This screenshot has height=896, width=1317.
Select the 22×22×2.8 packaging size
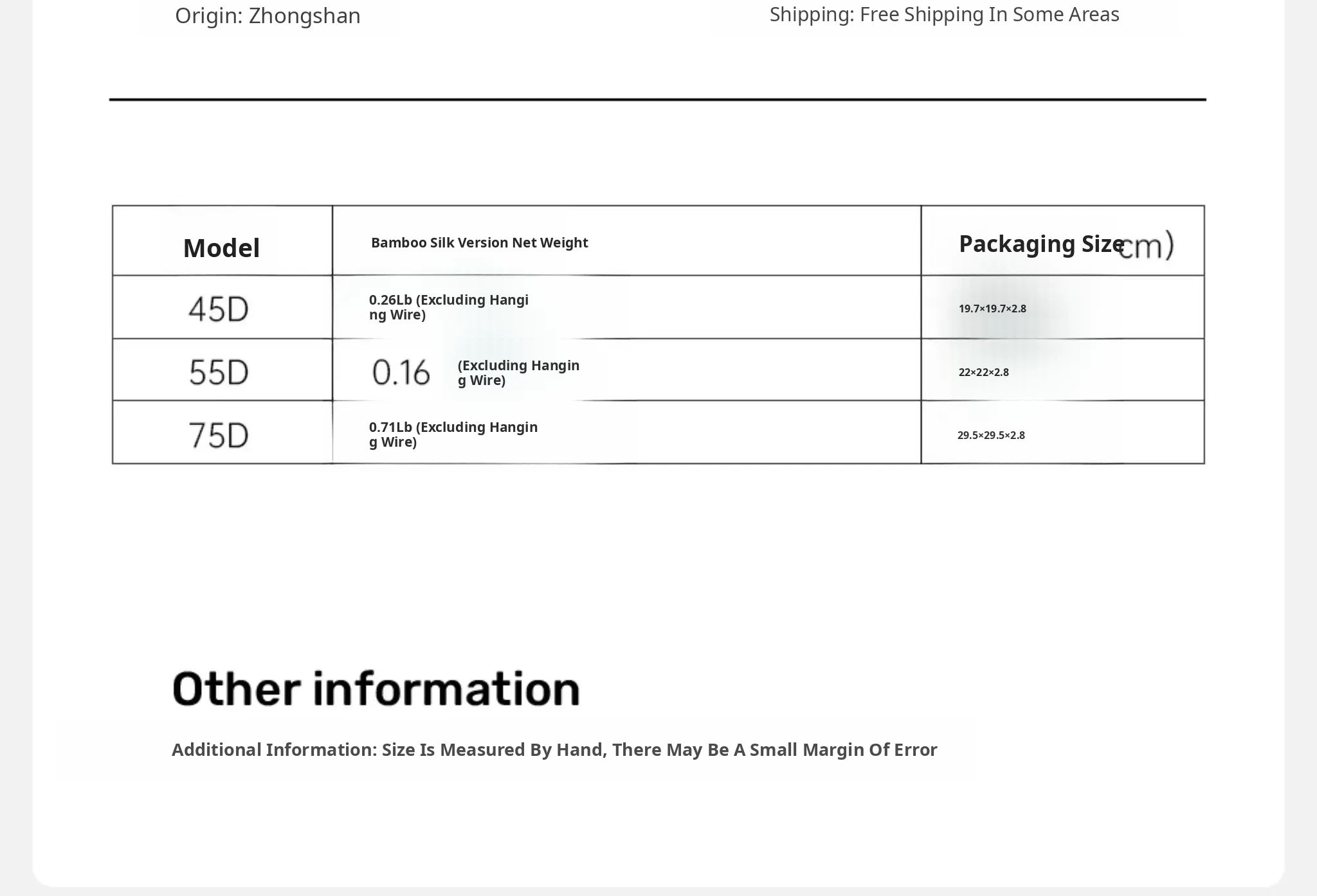click(983, 372)
